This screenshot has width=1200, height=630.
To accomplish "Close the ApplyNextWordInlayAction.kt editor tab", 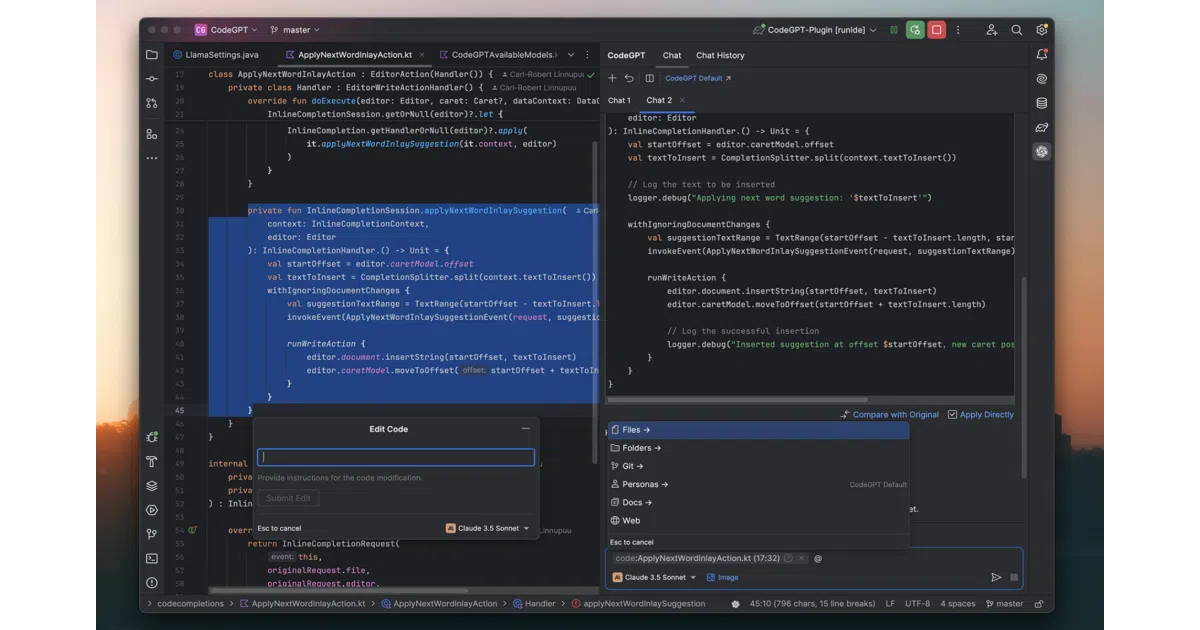I will [x=421, y=55].
